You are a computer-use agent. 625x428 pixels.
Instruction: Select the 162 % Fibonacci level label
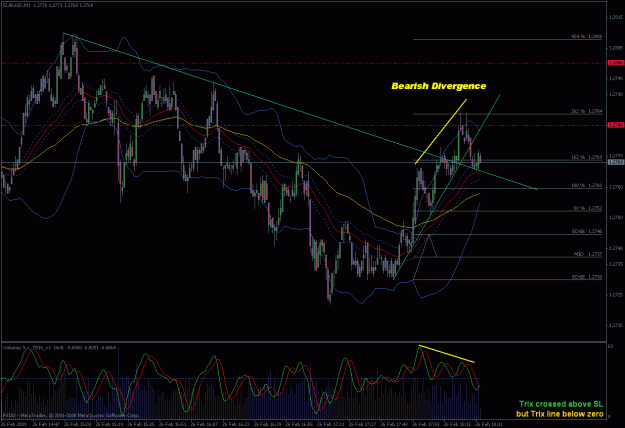(x=586, y=157)
